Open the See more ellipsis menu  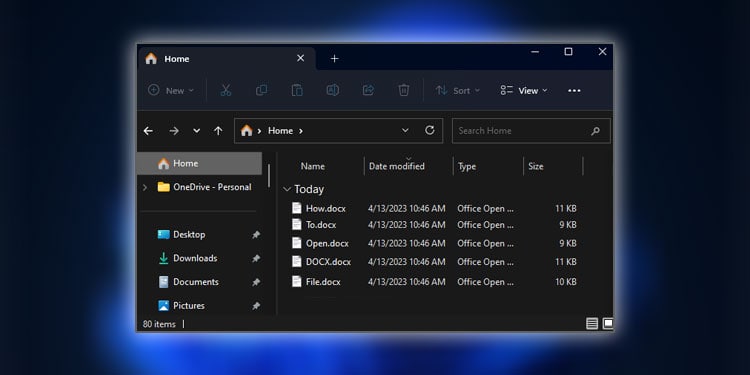pos(574,90)
